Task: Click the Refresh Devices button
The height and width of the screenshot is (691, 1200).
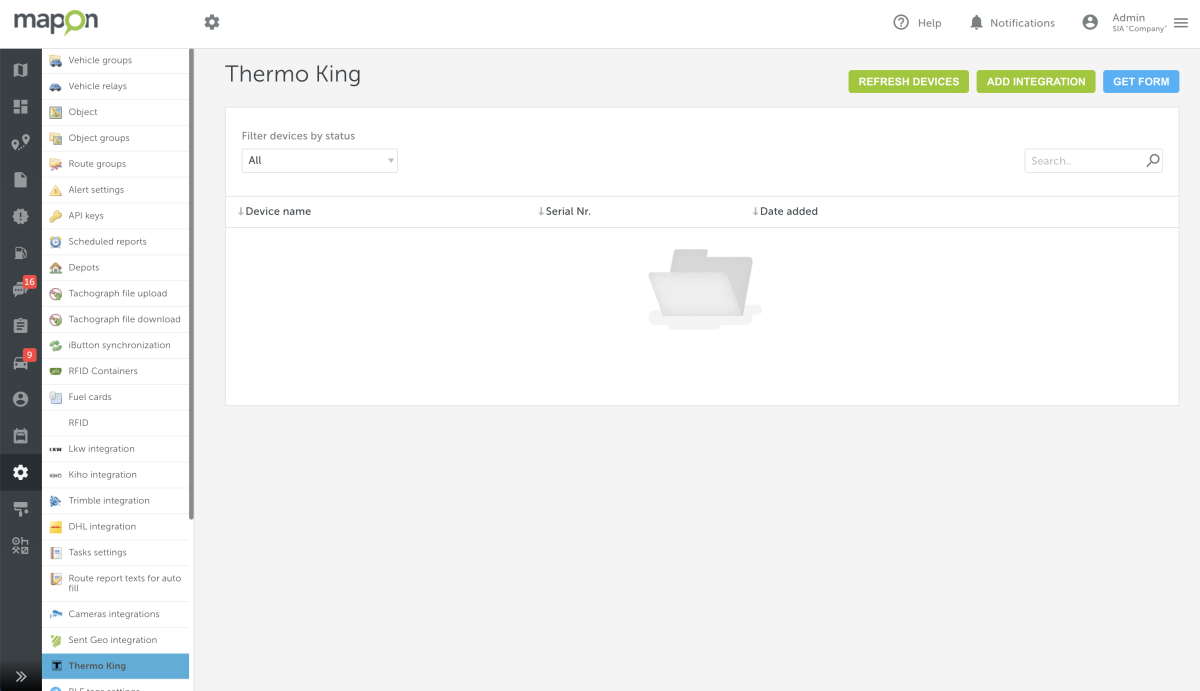Action: pyautogui.click(x=908, y=82)
